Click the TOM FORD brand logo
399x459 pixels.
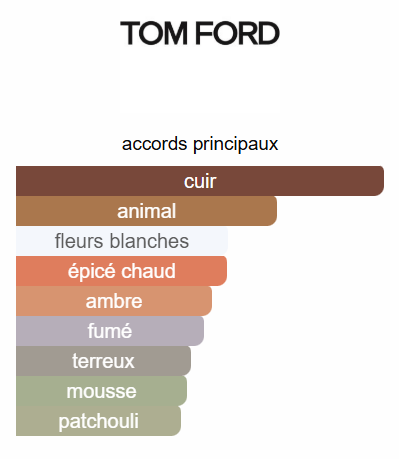pyautogui.click(x=200, y=33)
